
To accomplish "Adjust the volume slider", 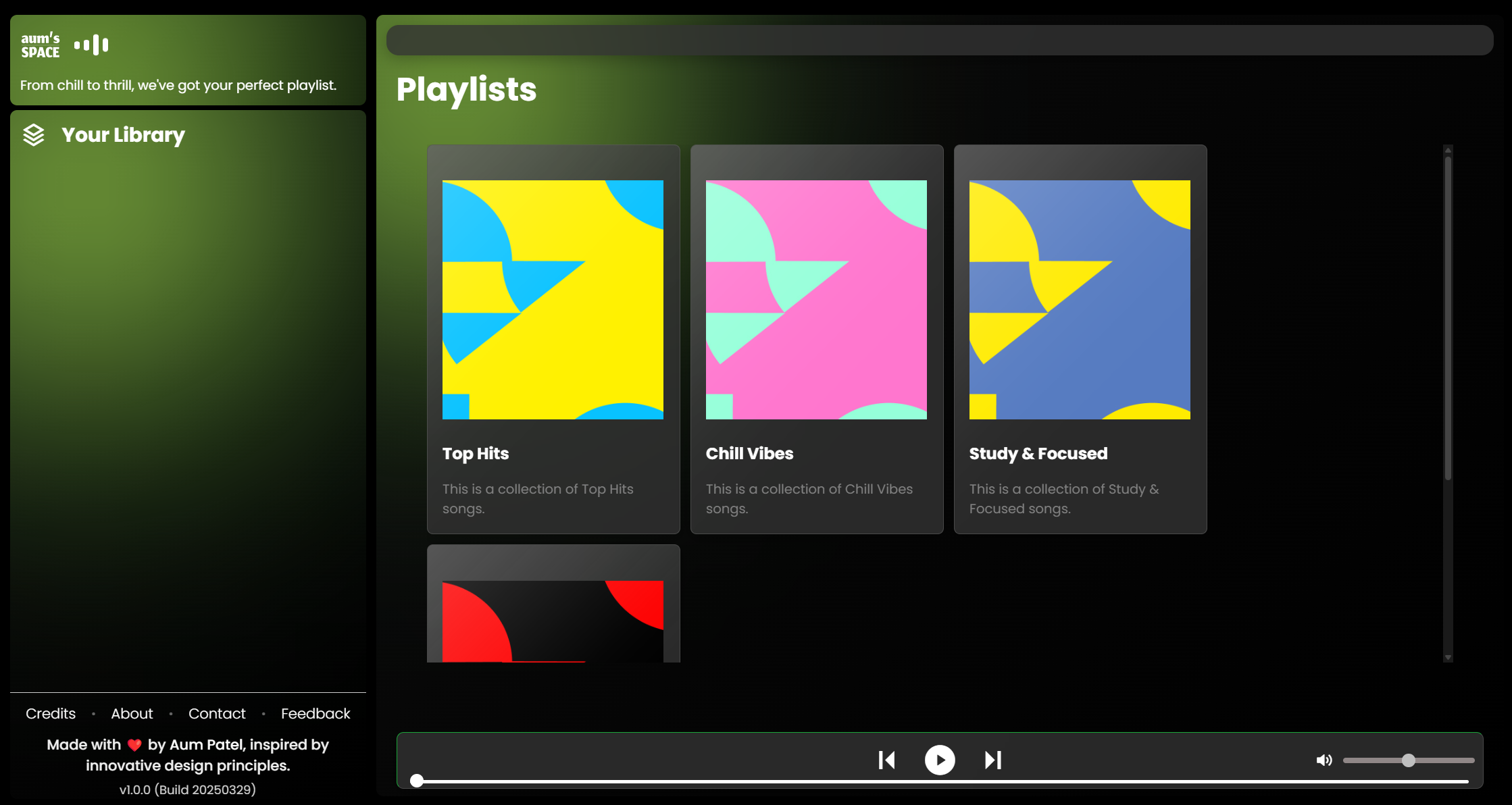I will click(1409, 760).
